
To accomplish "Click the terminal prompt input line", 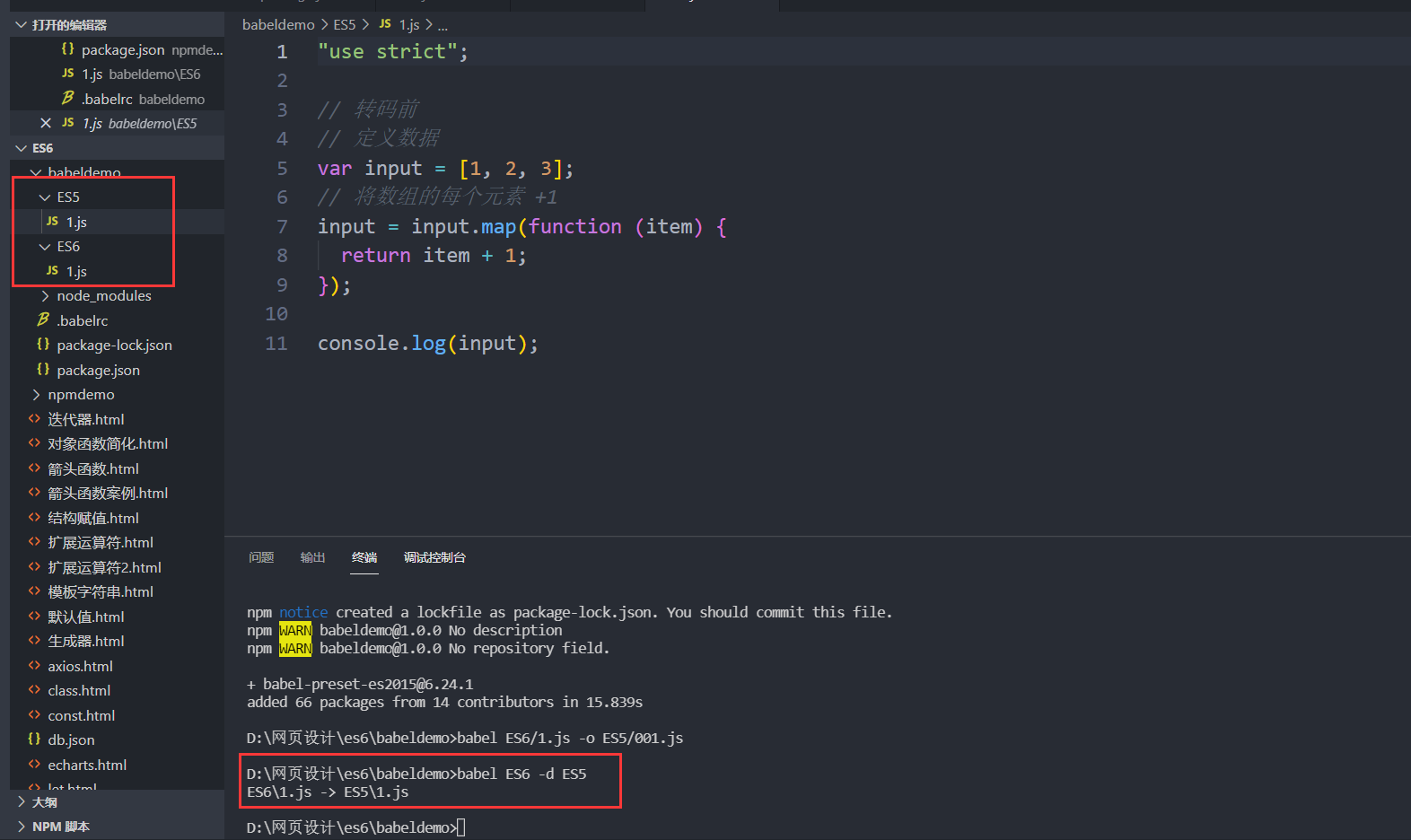I will (356, 827).
